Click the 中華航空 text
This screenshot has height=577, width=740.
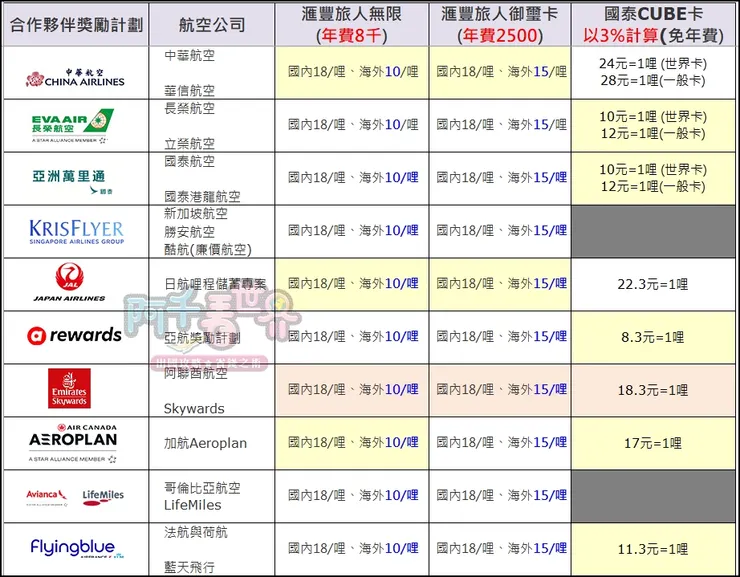click(190, 56)
